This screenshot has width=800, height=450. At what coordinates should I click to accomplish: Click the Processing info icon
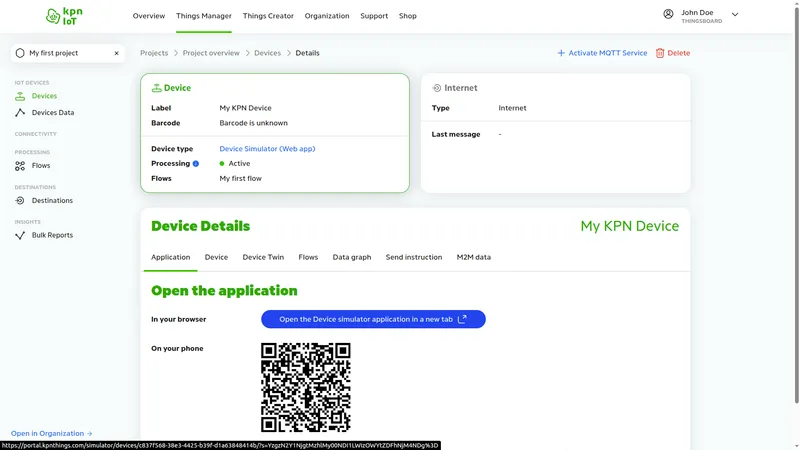point(195,164)
